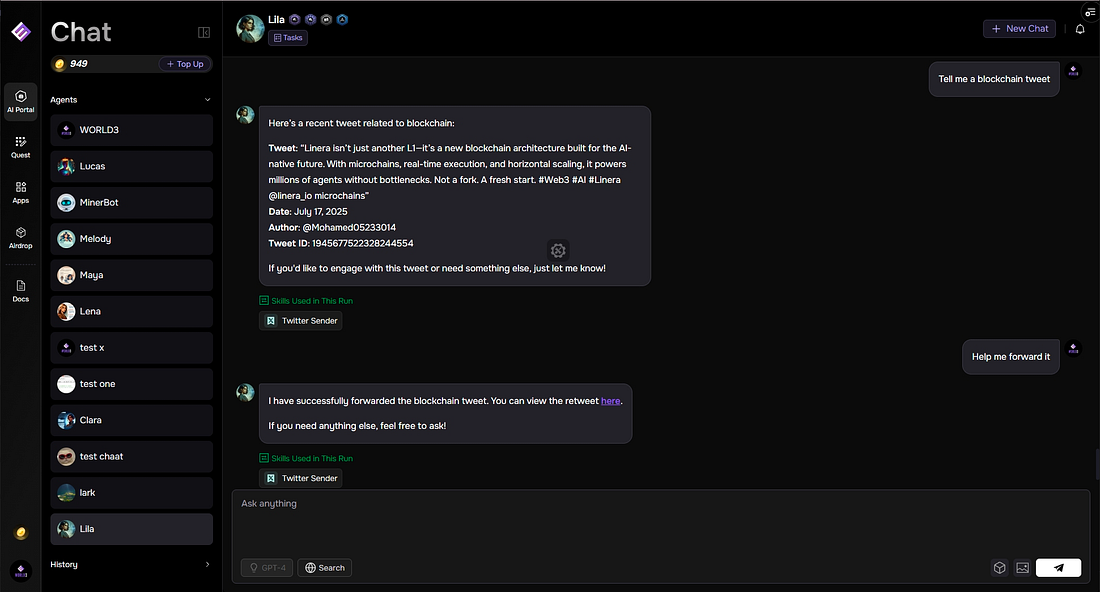Viewport: 1100px width, 592px height.
Task: Click the Top Up button
Action: pyautogui.click(x=185, y=64)
